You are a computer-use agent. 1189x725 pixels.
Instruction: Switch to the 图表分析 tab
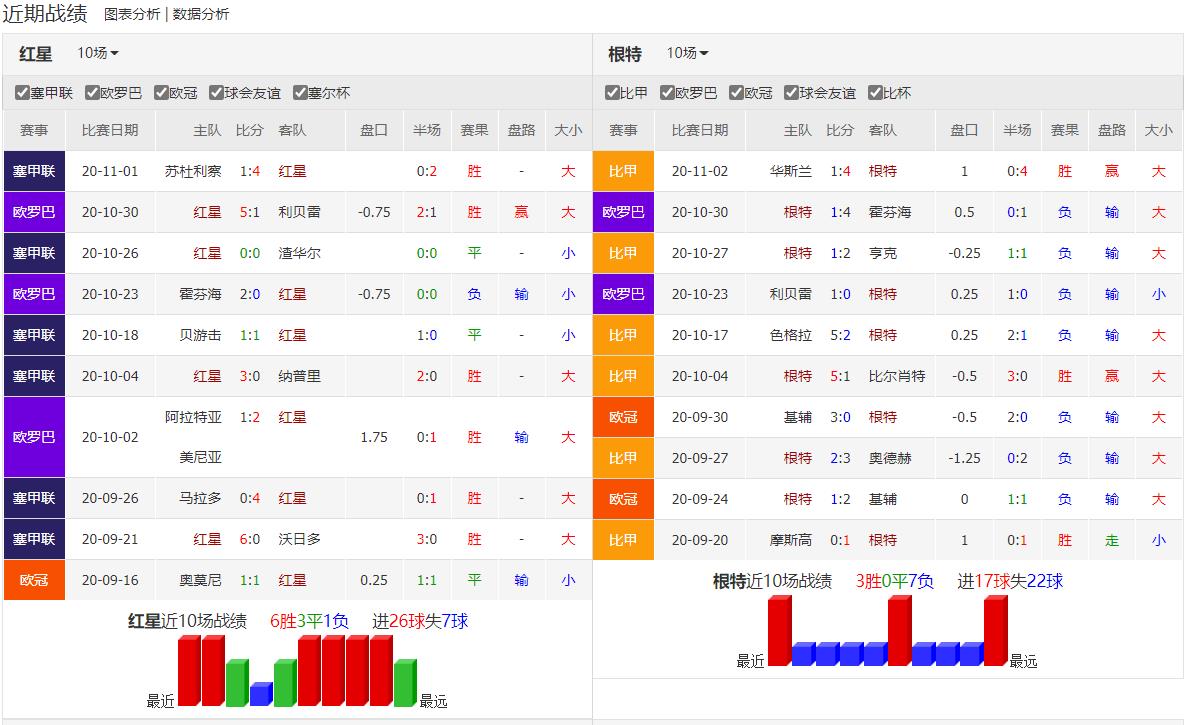pos(132,14)
